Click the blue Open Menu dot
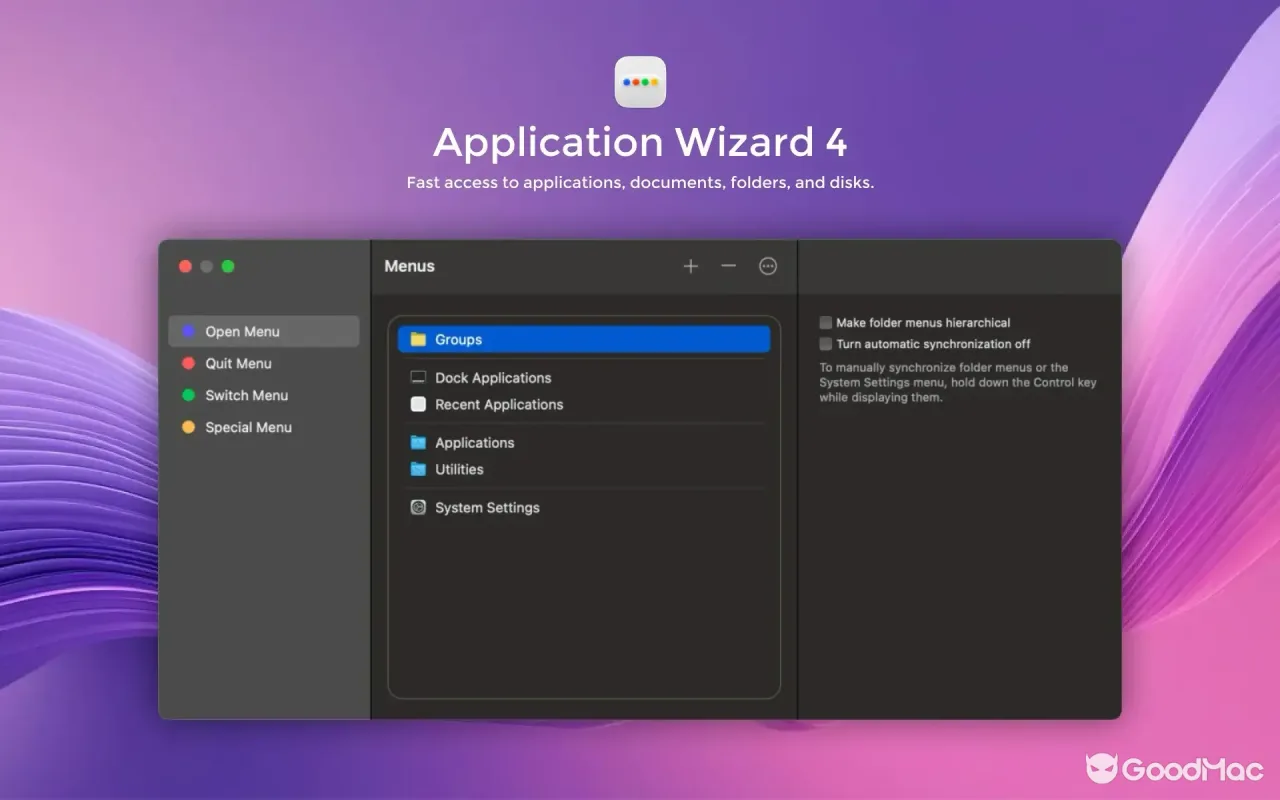This screenshot has width=1280, height=800. point(188,332)
